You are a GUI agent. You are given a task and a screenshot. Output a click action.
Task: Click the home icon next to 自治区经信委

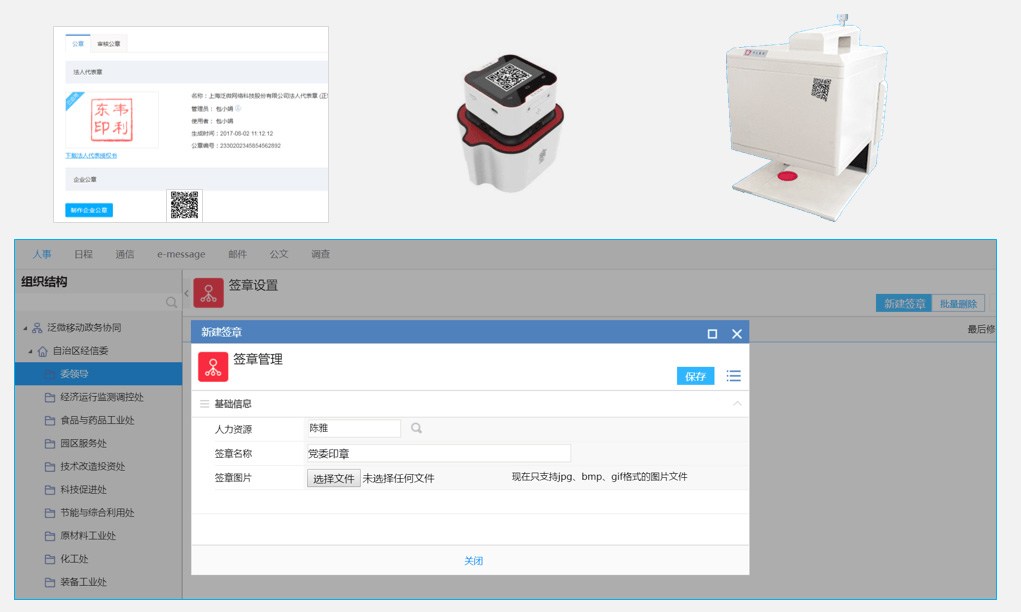43,351
